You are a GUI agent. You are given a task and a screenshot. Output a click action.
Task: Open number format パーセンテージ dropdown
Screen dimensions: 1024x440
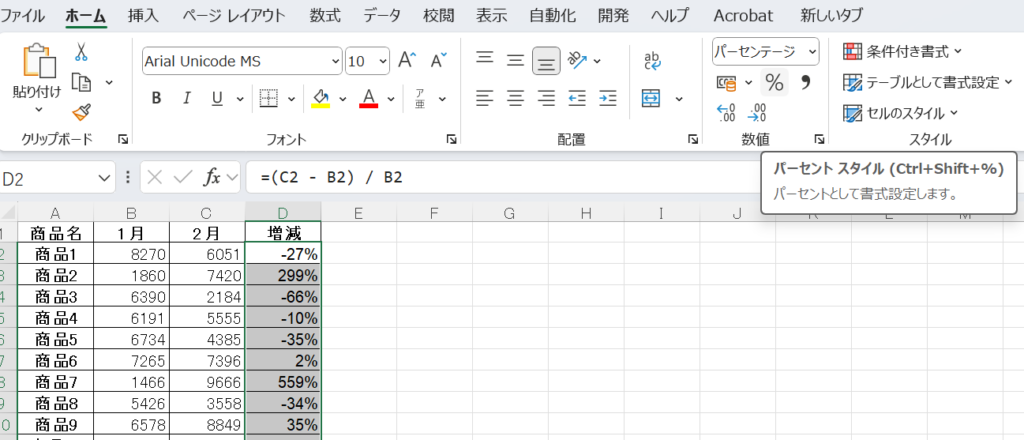click(x=812, y=52)
